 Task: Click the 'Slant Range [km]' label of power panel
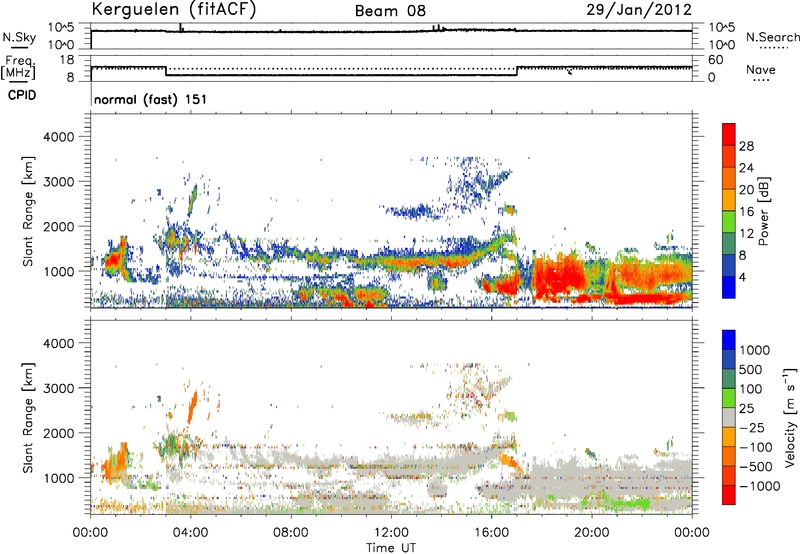(x=28, y=211)
